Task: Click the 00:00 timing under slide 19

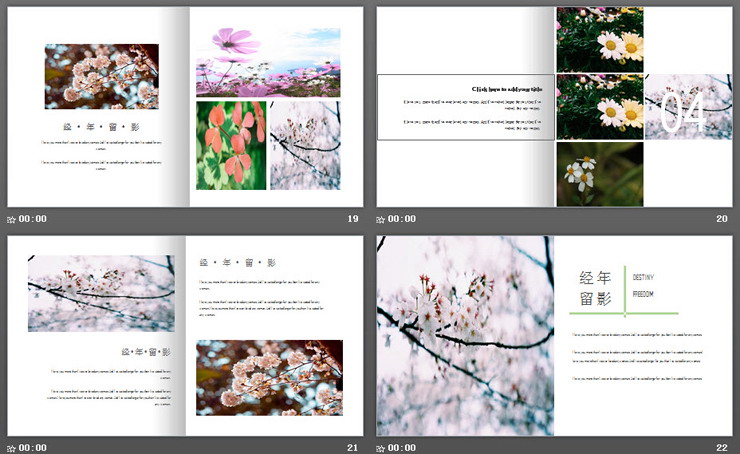Action: coord(33,219)
